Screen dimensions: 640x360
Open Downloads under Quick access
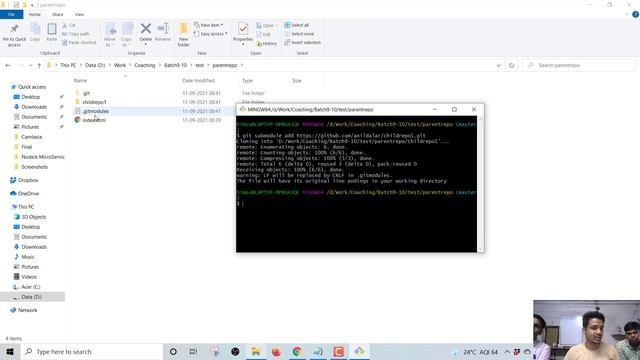coord(34,107)
